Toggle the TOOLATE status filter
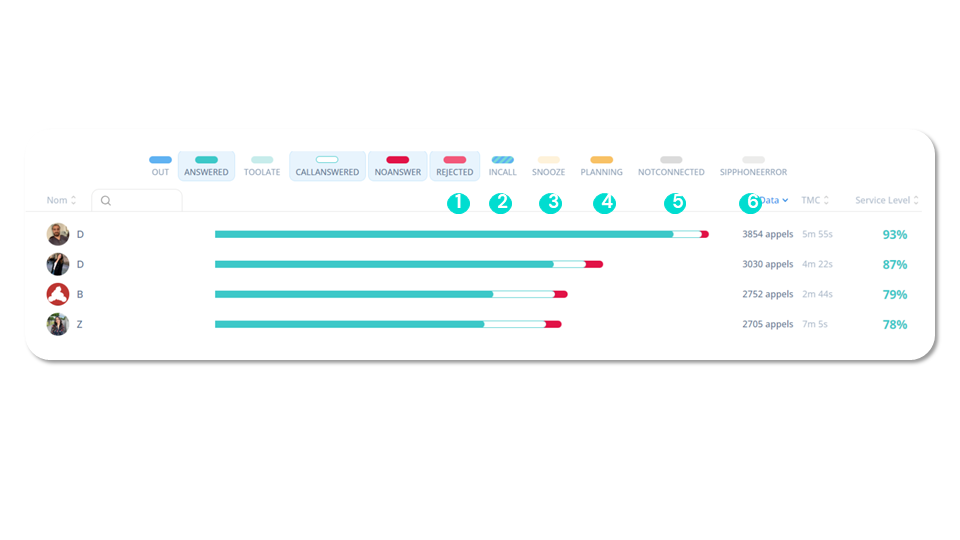The width and height of the screenshot is (960, 540). (262, 166)
